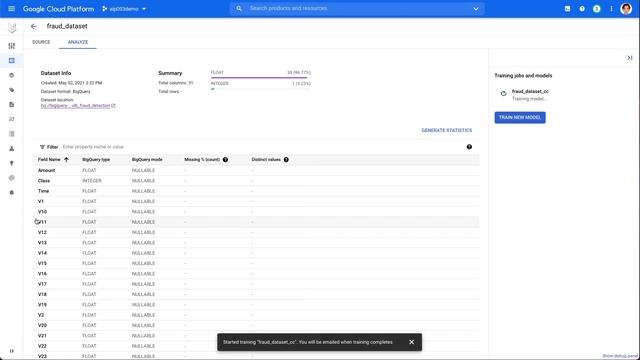Click the Training jobs and models heading
This screenshot has width=640, height=360.
523,76
